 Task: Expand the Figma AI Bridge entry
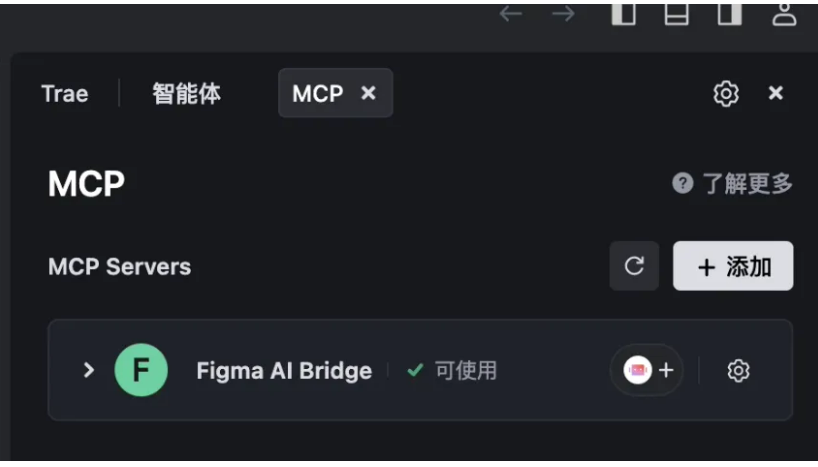point(89,370)
